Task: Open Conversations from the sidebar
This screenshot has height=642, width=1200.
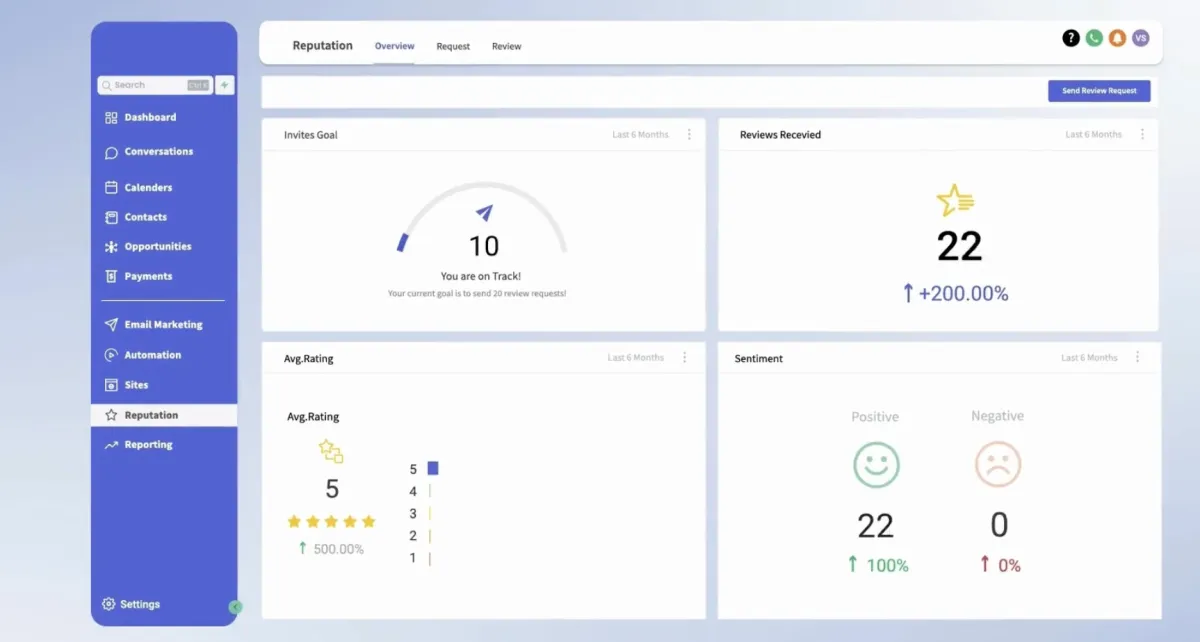Action: 158,152
